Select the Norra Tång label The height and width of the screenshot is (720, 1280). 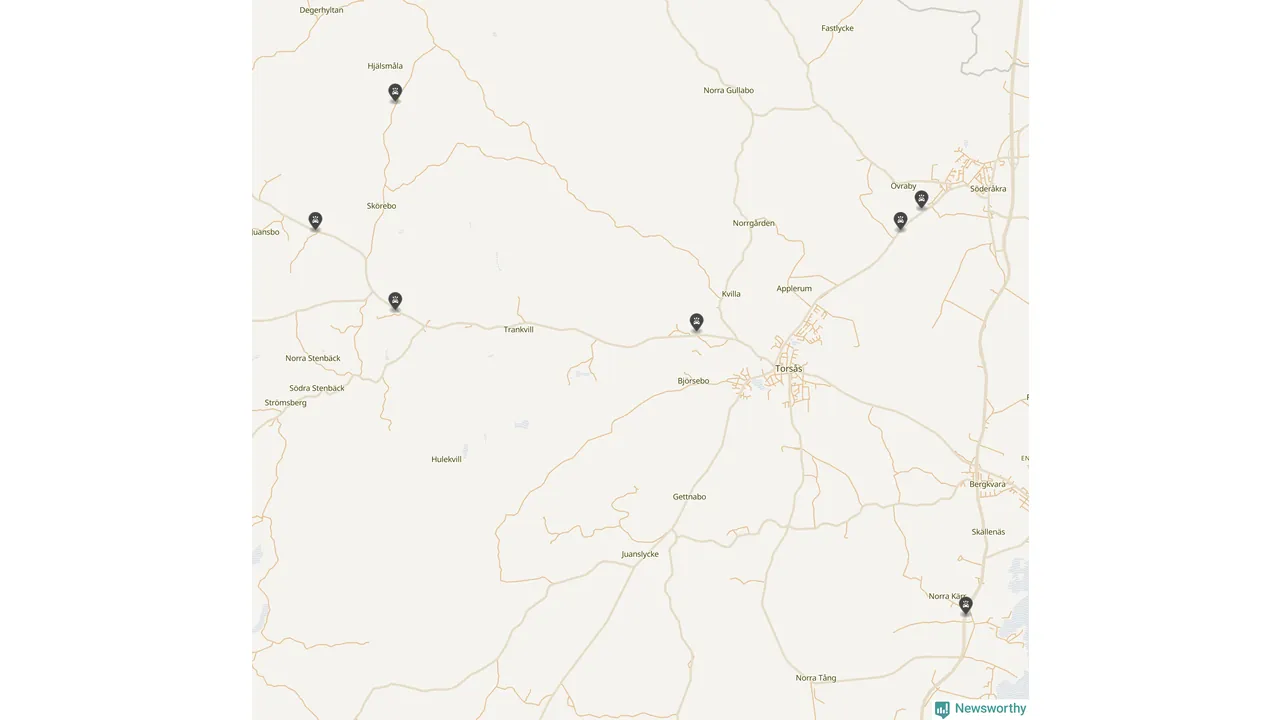pyautogui.click(x=815, y=678)
